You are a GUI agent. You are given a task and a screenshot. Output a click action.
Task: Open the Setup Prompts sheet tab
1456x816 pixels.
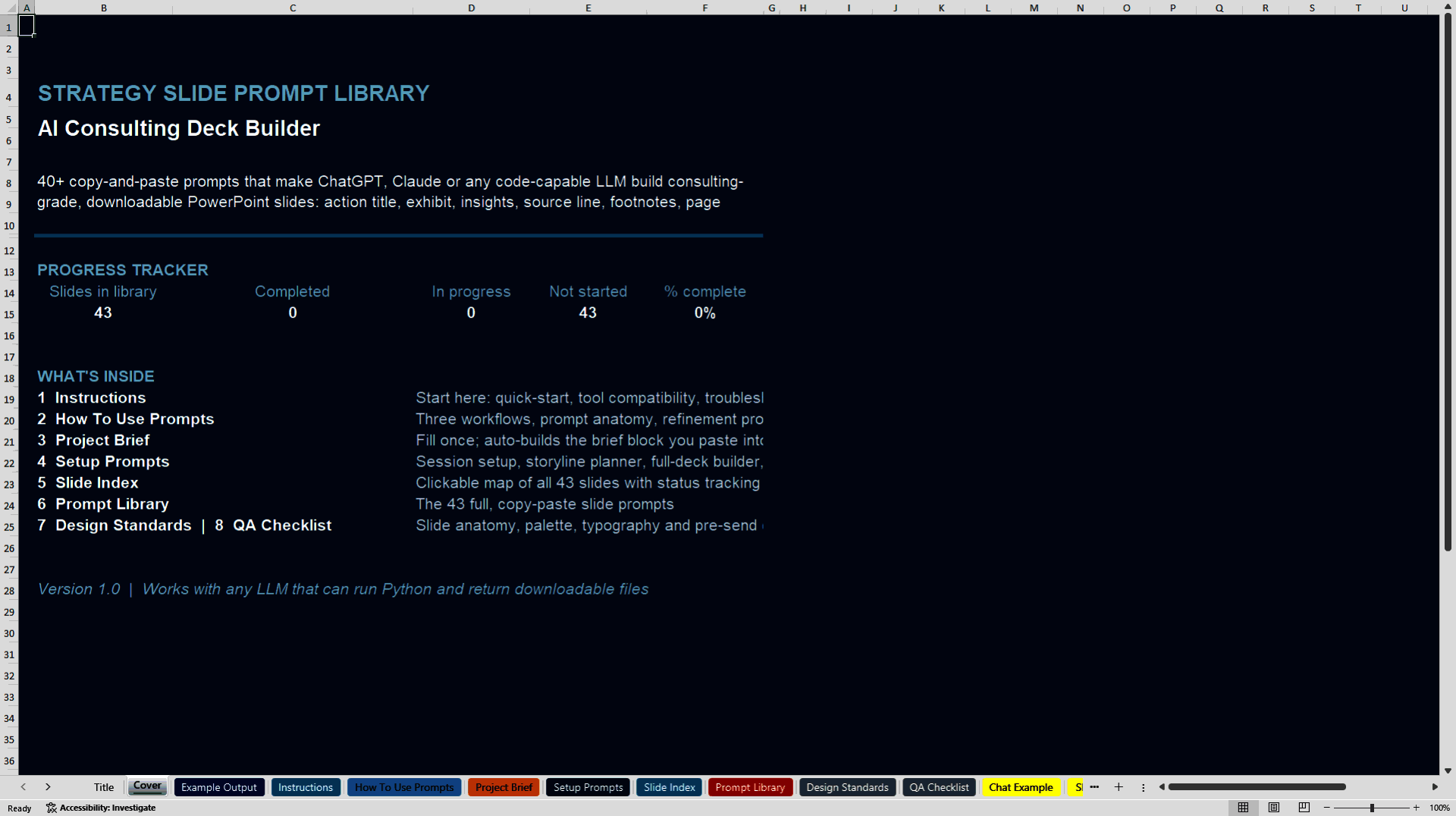588,787
